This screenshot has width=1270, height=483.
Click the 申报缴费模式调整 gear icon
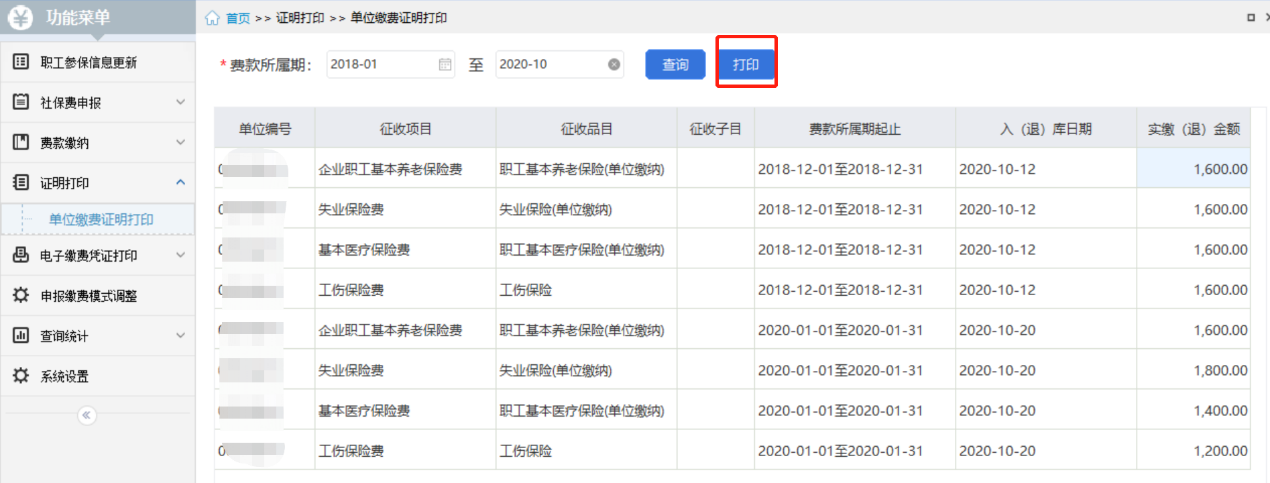[x=20, y=295]
